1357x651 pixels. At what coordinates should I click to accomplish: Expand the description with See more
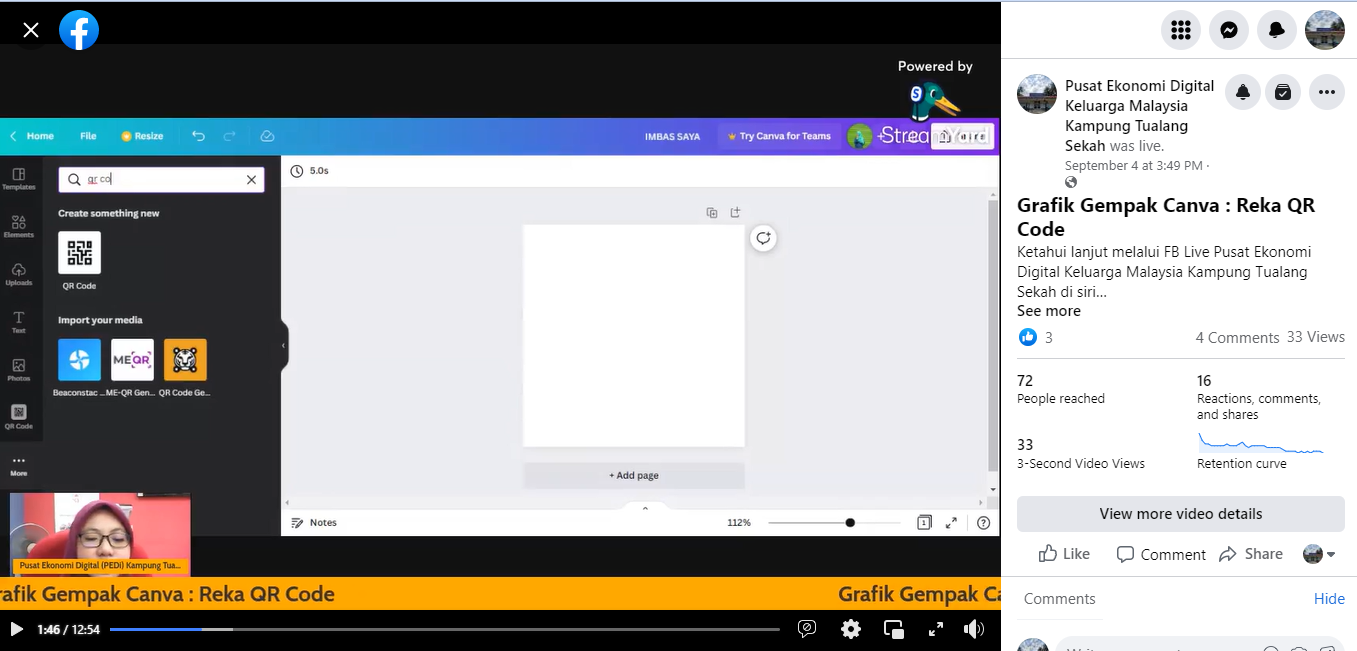coord(1048,311)
